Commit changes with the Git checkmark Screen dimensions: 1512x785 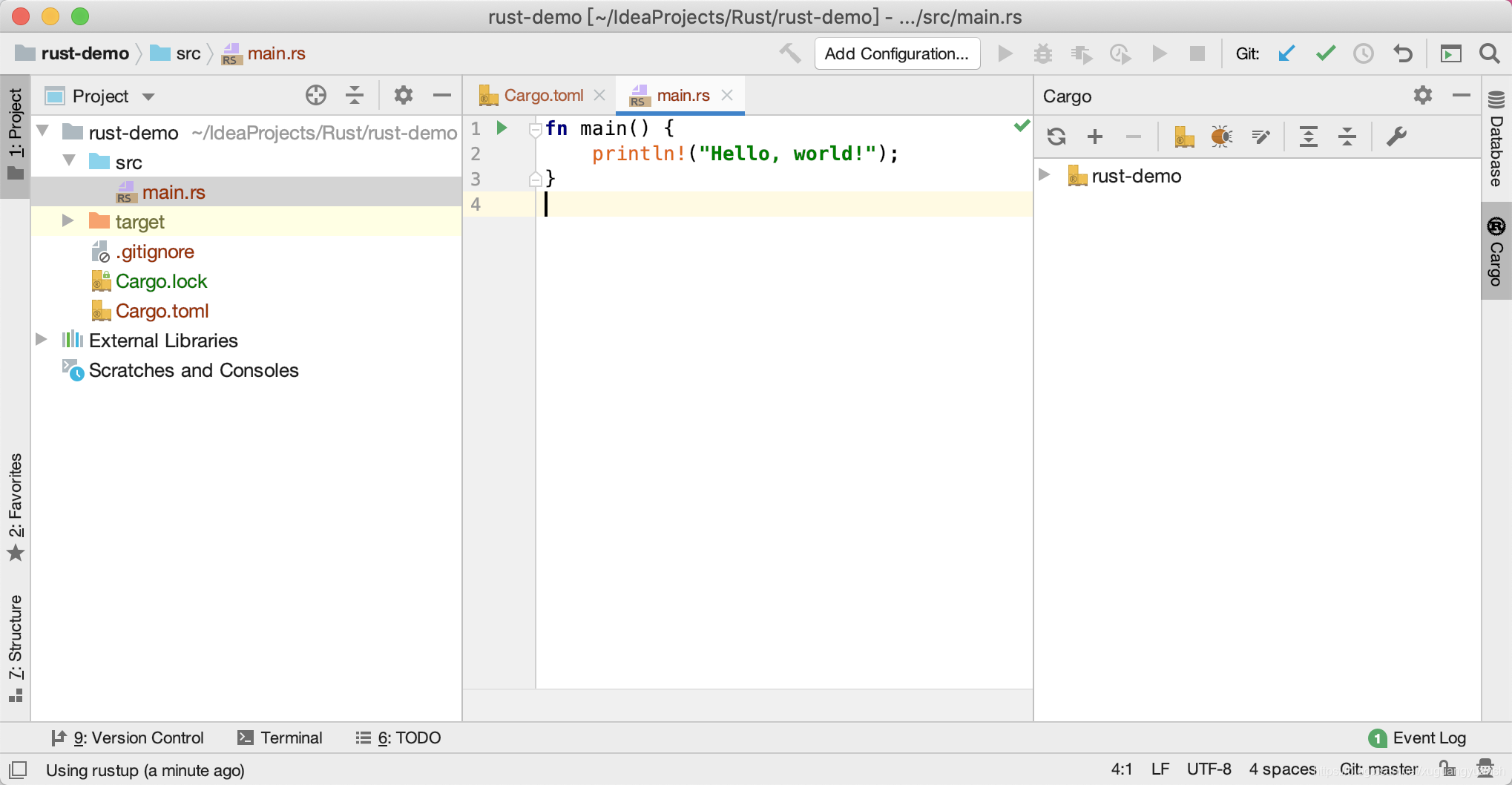coord(1325,53)
